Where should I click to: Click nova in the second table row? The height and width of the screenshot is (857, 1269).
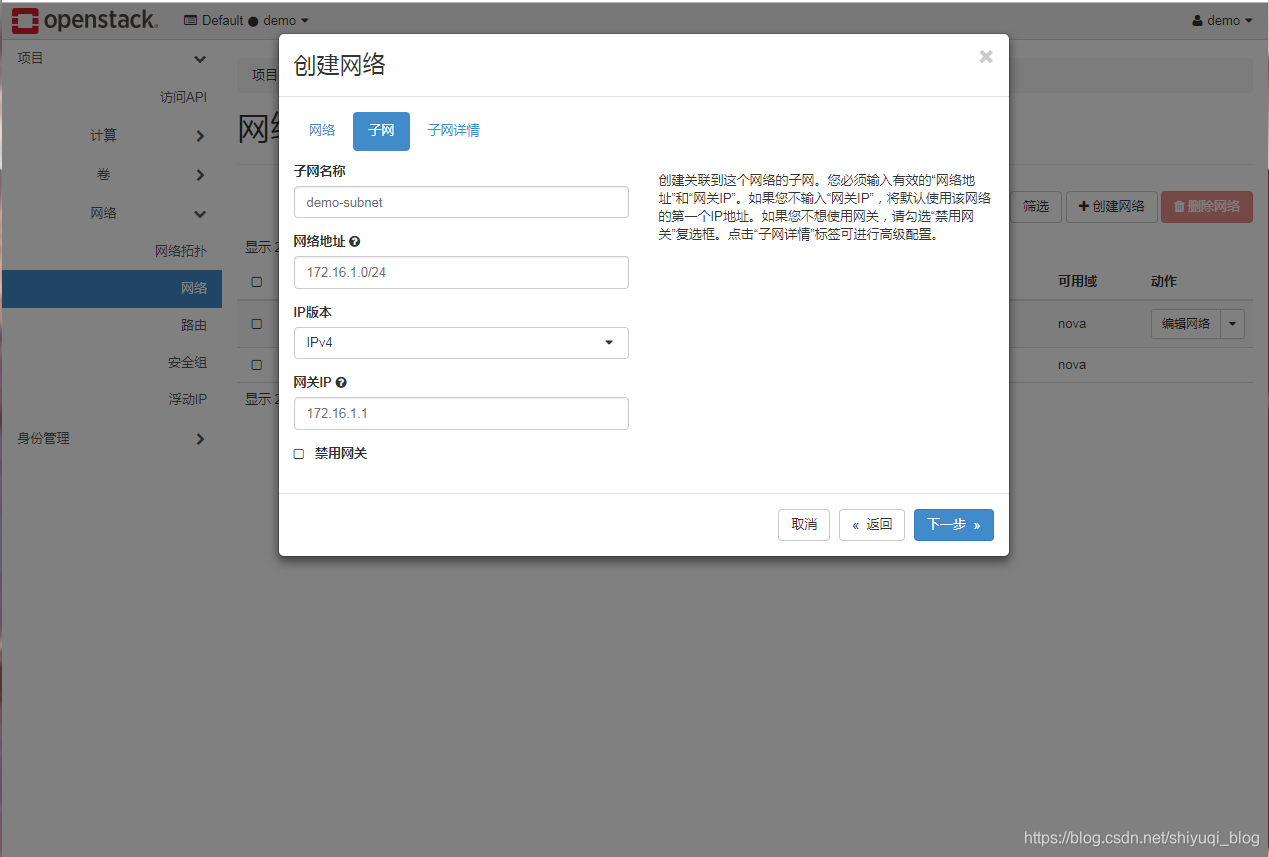(1072, 365)
